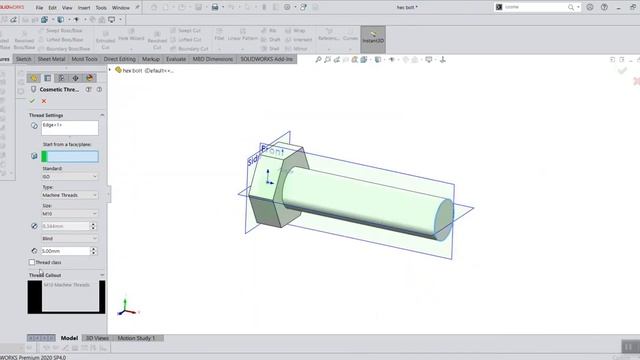
Task: Click the help question mark in title bar
Action: click(604, 7)
